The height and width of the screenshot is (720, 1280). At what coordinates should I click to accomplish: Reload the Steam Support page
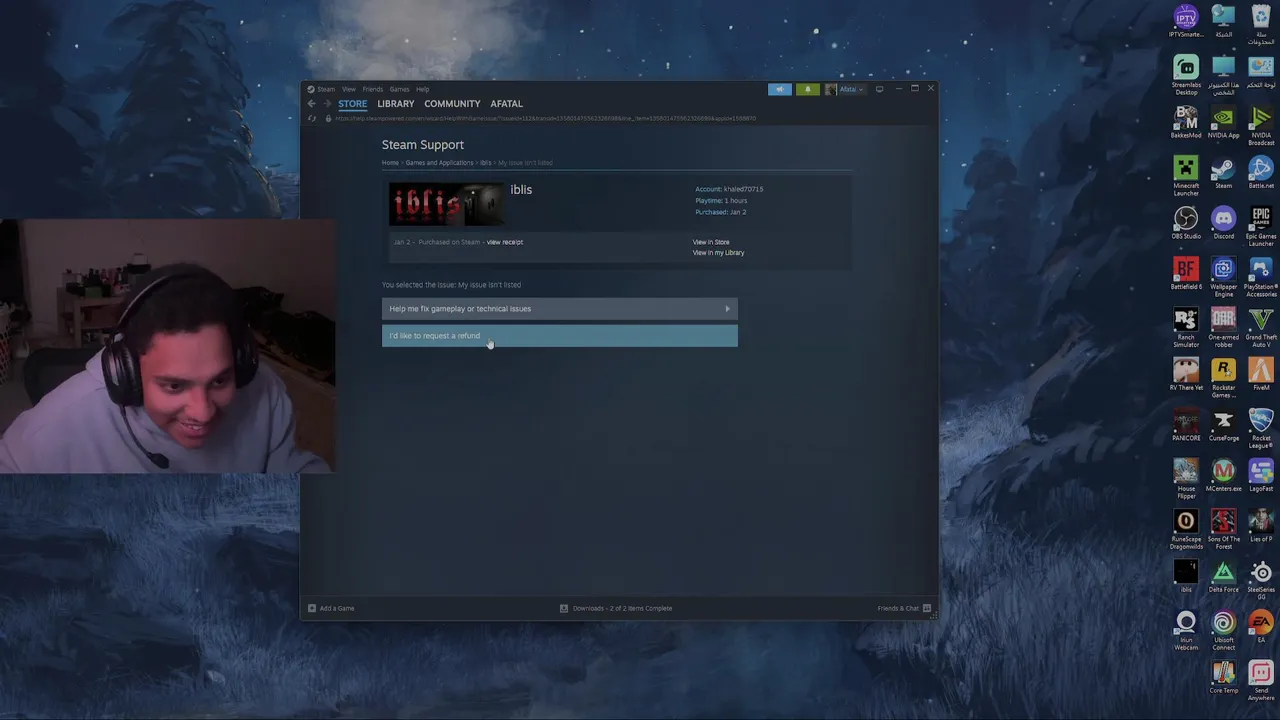[312, 118]
